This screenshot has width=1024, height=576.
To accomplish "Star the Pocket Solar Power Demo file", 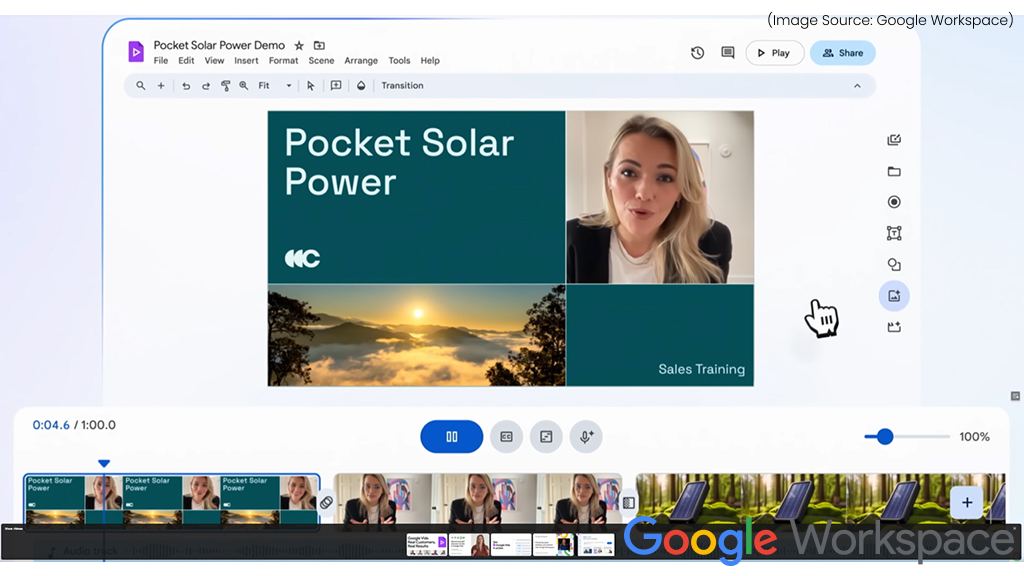I will coord(299,46).
